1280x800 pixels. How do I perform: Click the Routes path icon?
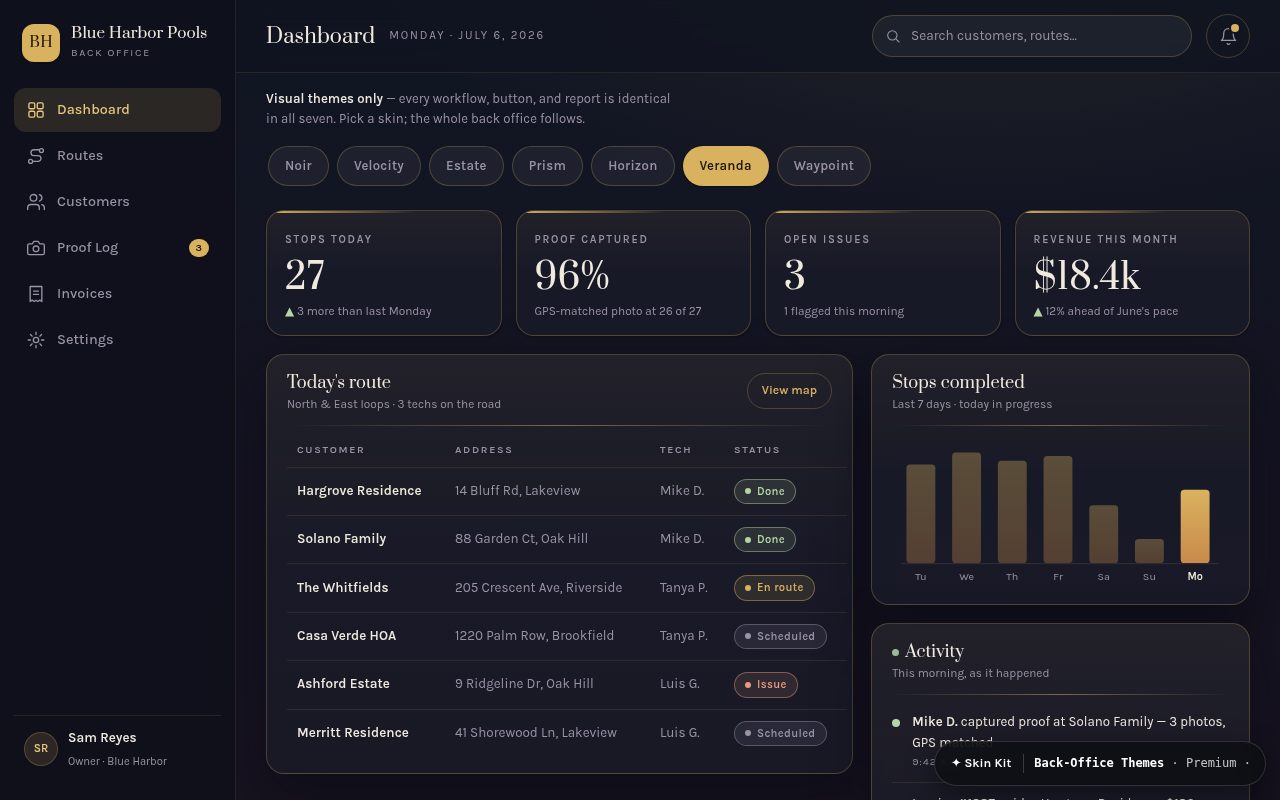point(36,156)
